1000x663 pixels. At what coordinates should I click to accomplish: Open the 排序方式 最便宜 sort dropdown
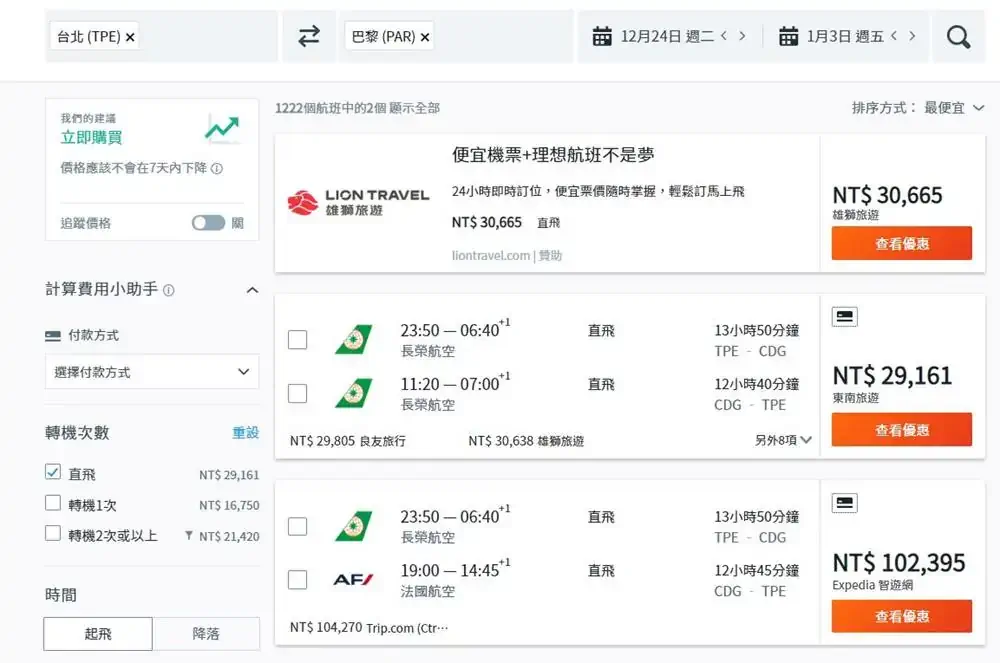pos(918,108)
